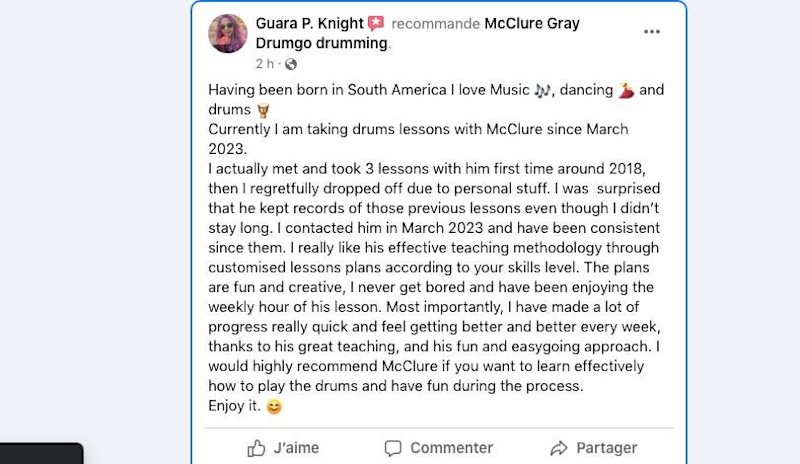This screenshot has width=800, height=464.
Task: Click the dancer emoji after 'dancing'
Action: (x=626, y=90)
